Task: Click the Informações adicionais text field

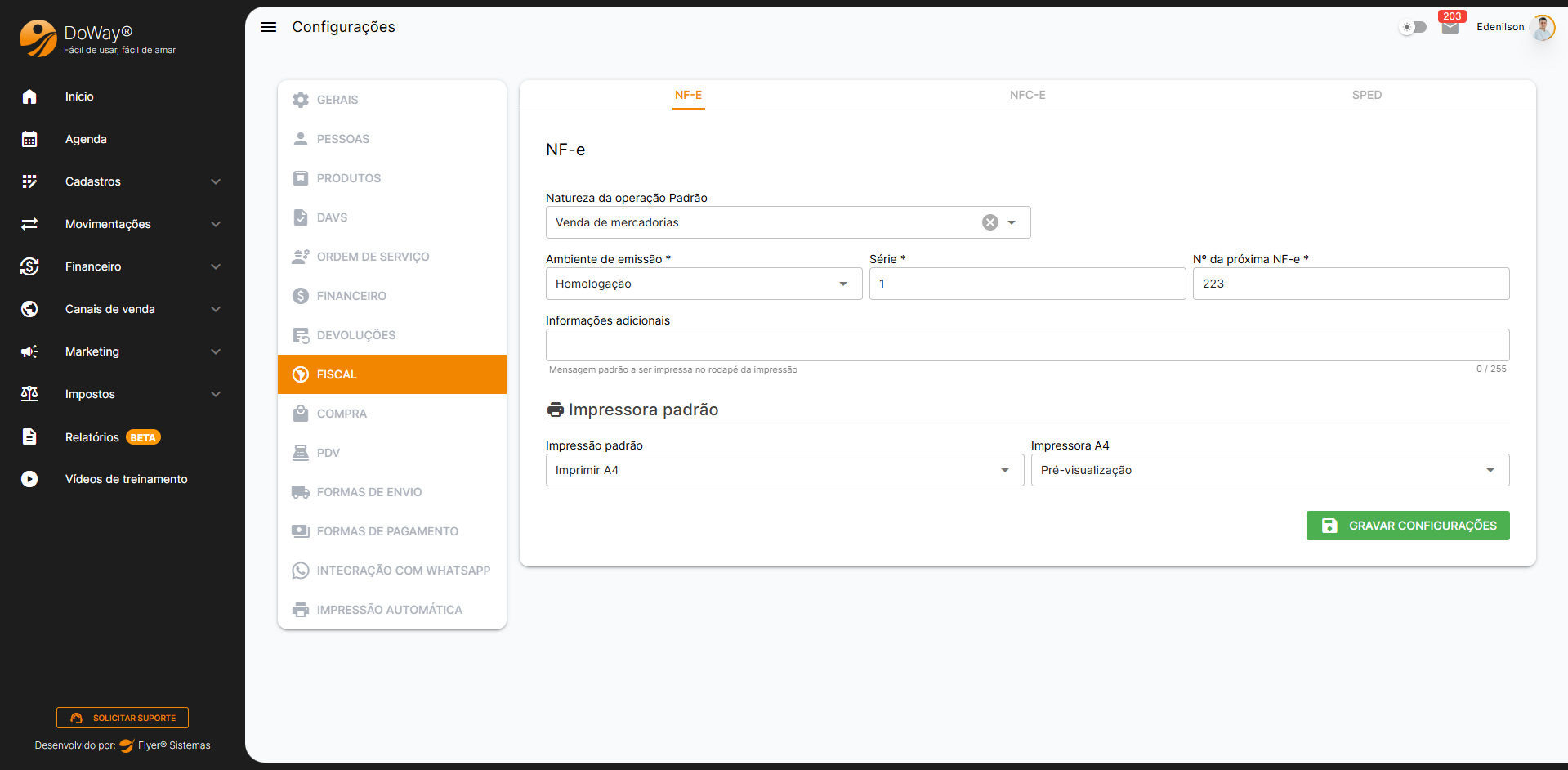Action: [x=1026, y=345]
